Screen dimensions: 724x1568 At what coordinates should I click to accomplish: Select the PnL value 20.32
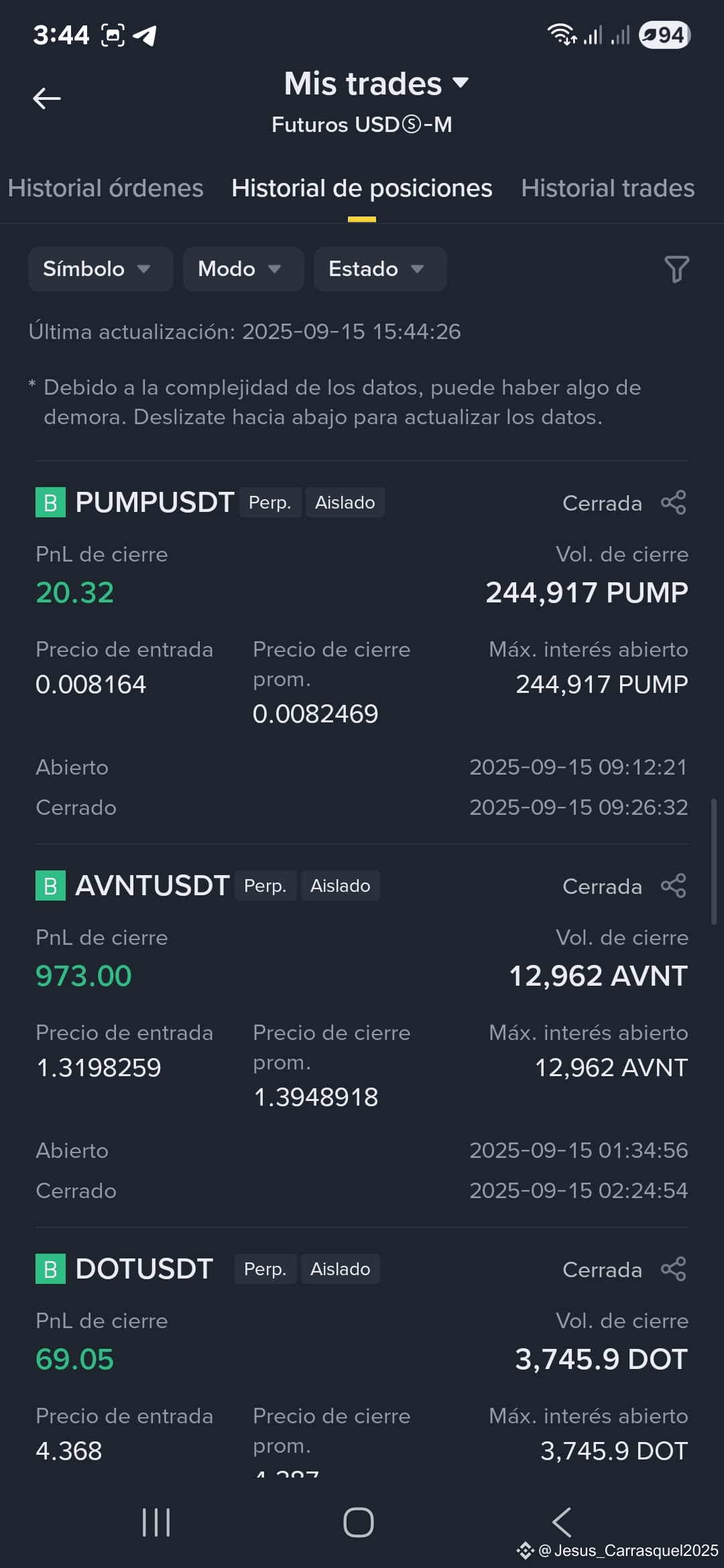coord(75,592)
